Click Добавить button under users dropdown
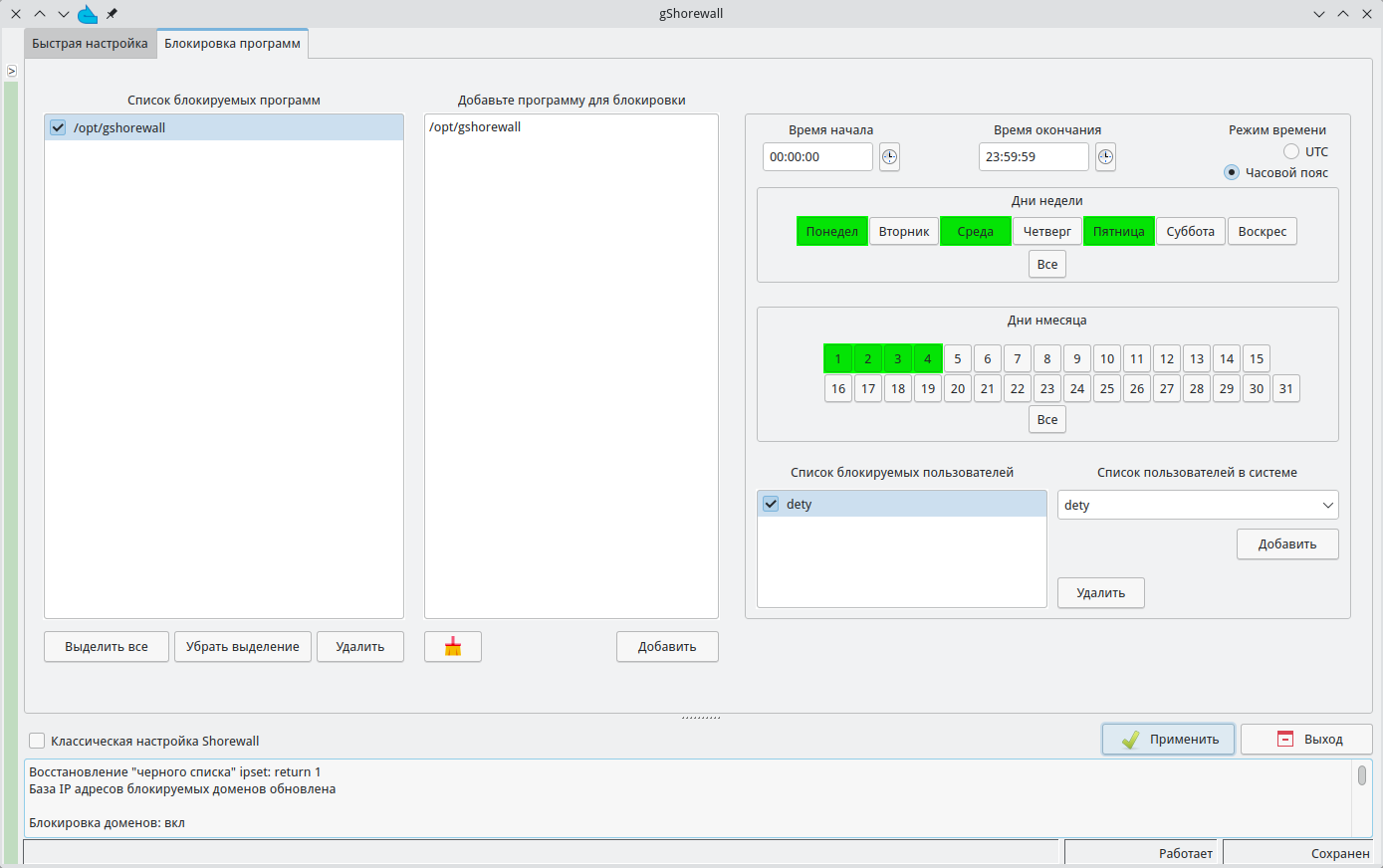Screen dimensions: 1383x868 [1287, 544]
